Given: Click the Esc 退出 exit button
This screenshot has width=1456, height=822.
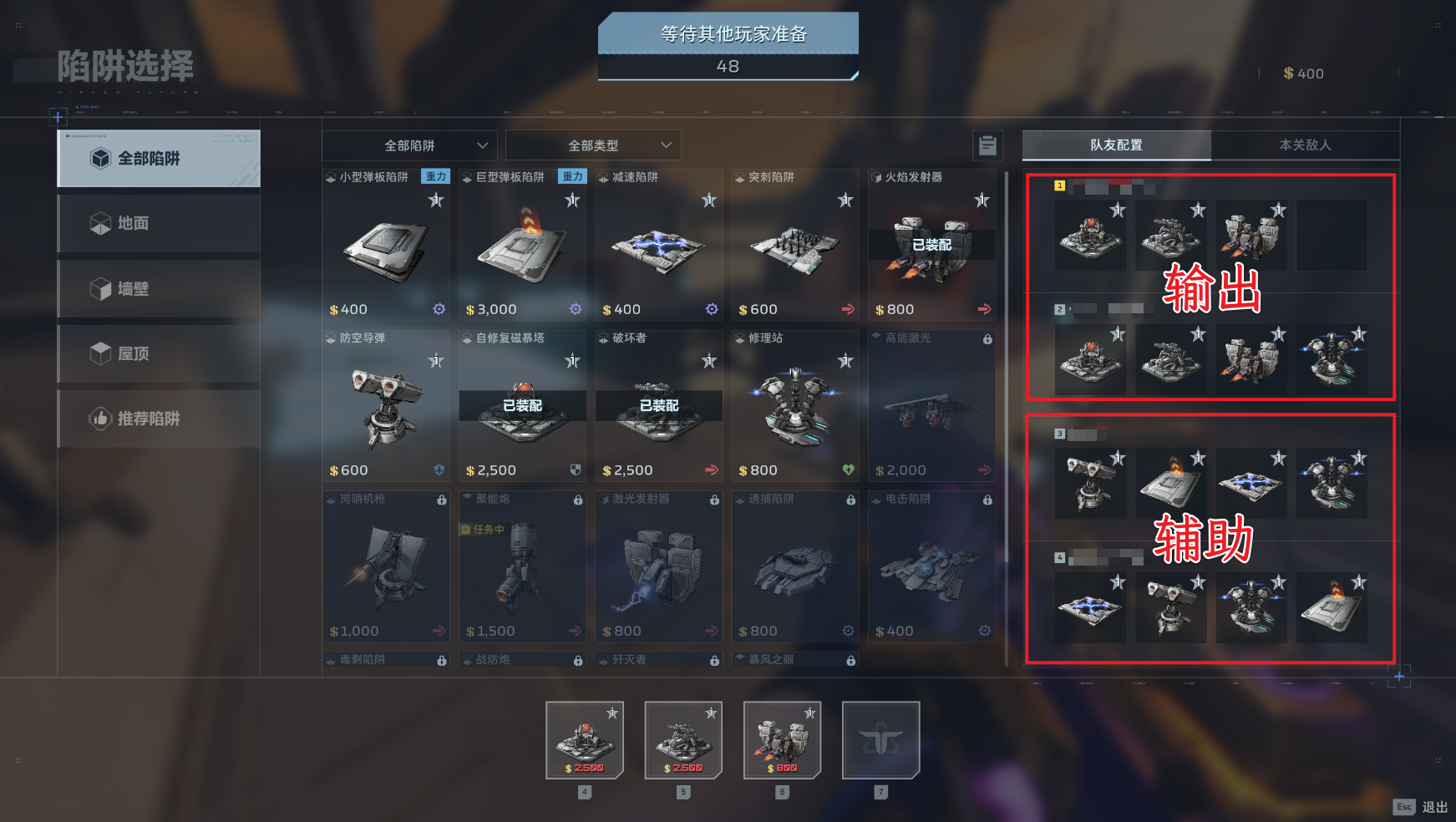Looking at the screenshot, I should click(1421, 807).
